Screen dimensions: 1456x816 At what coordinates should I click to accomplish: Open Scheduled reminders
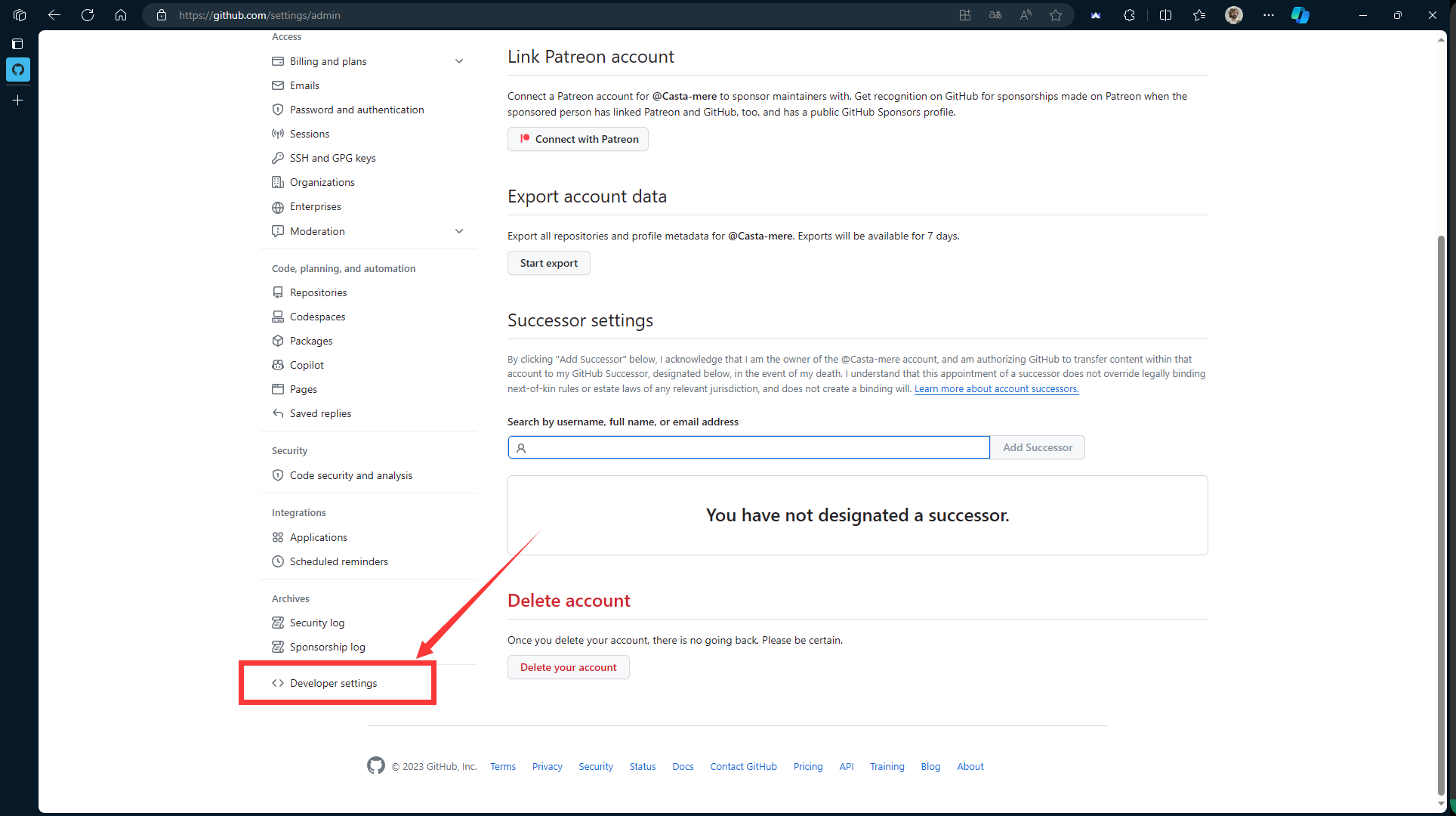(338, 561)
